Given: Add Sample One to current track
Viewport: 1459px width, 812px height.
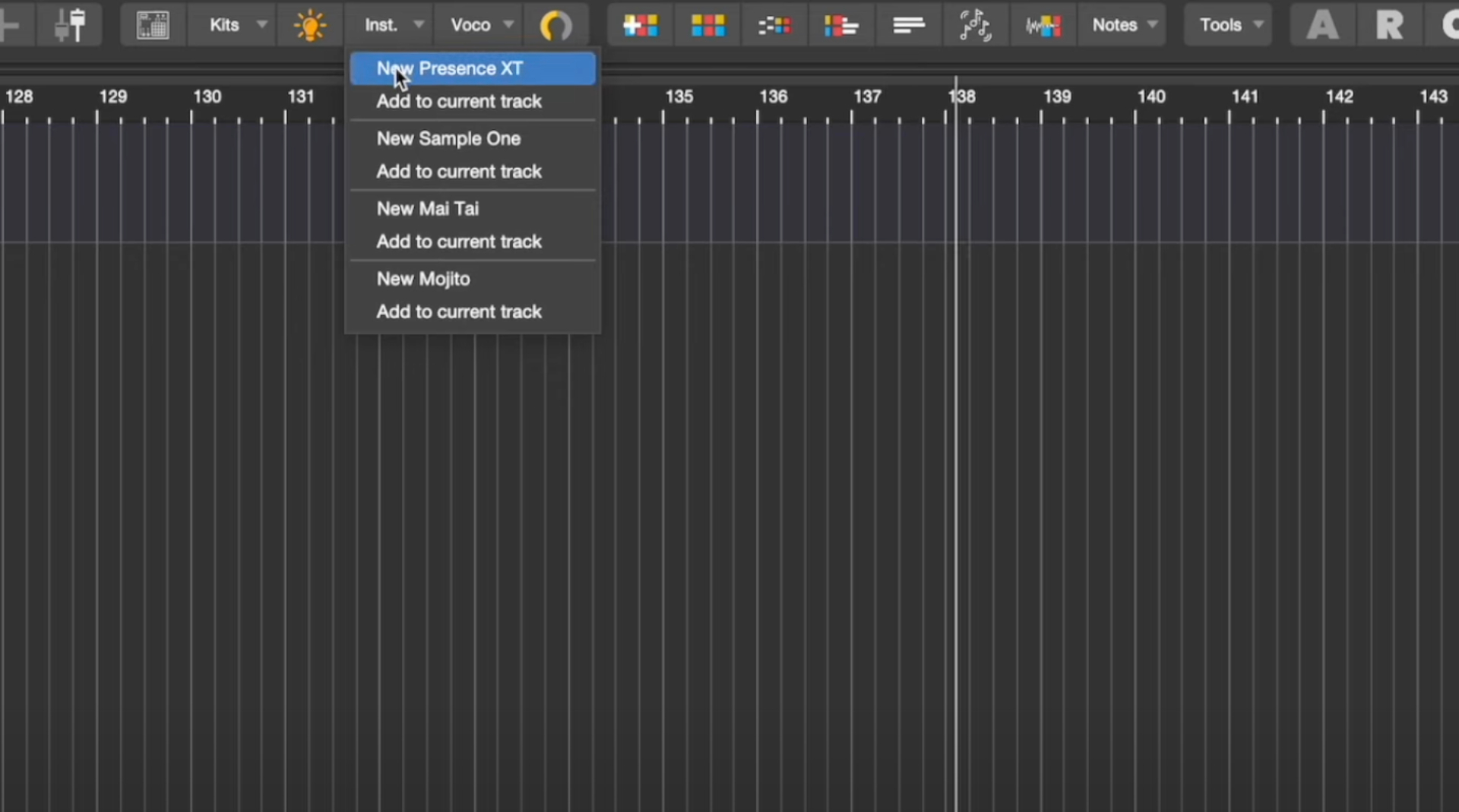Looking at the screenshot, I should [x=473, y=172].
